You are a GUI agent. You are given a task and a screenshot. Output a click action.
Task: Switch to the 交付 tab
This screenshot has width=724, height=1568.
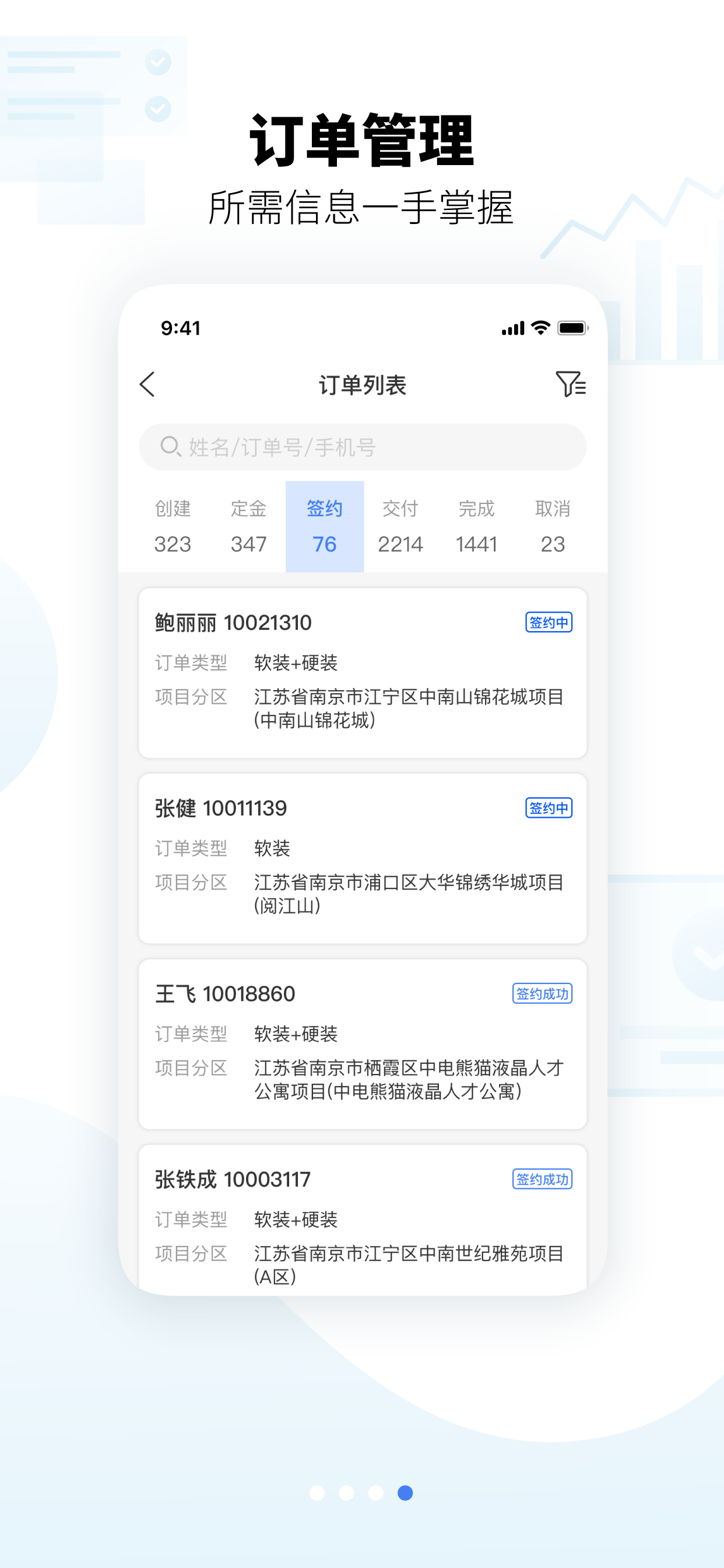pyautogui.click(x=400, y=527)
